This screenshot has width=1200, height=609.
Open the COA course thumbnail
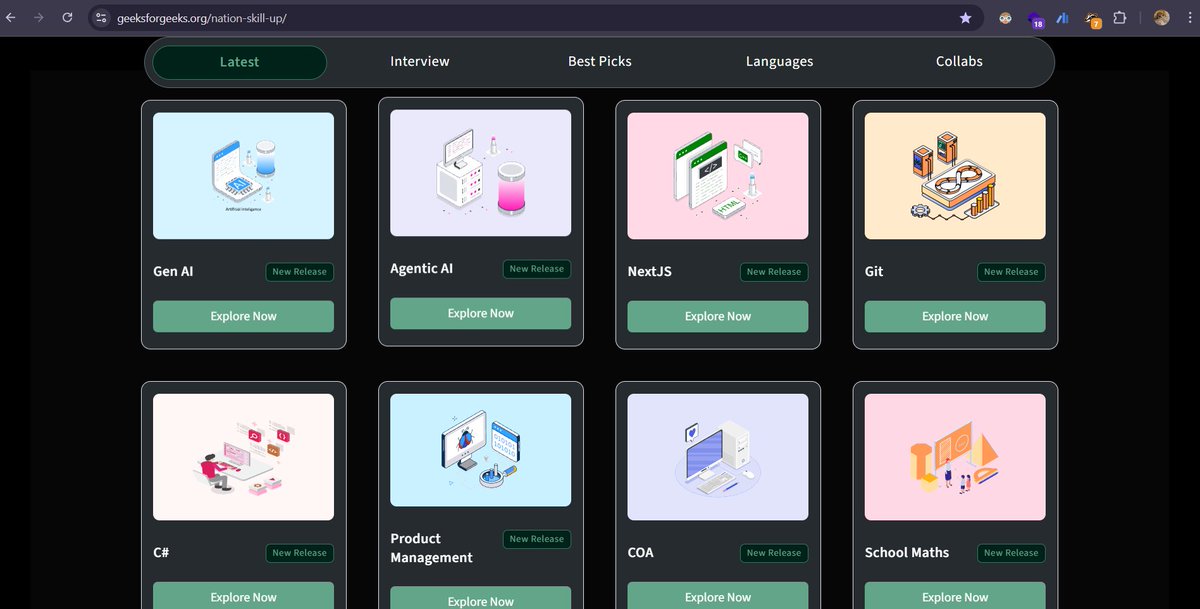point(717,457)
